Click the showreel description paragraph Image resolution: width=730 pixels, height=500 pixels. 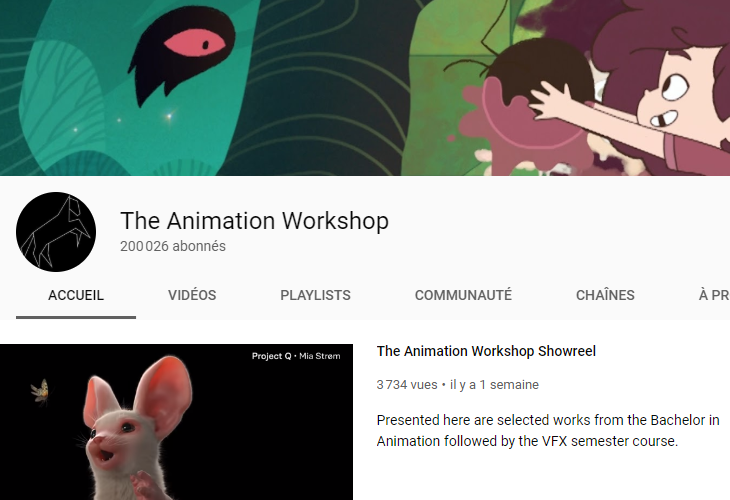click(x=548, y=431)
